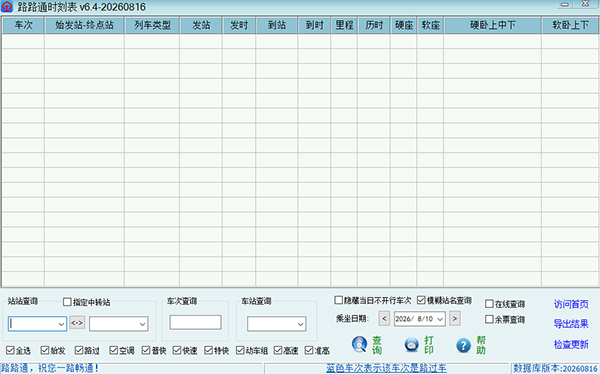Open the 乘坐日期 date picker dropdown
The height and width of the screenshot is (374, 600).
(x=440, y=319)
